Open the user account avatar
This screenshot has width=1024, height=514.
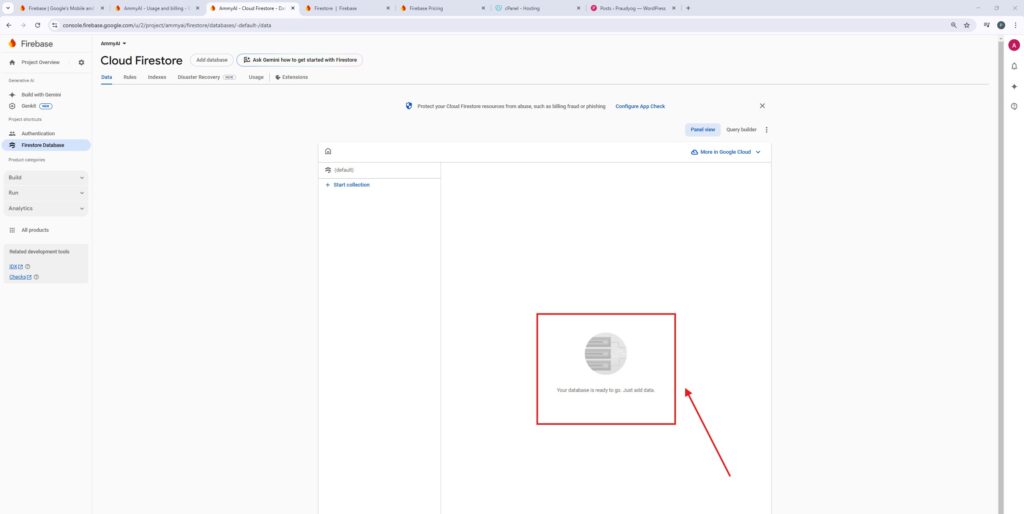click(x=1014, y=45)
